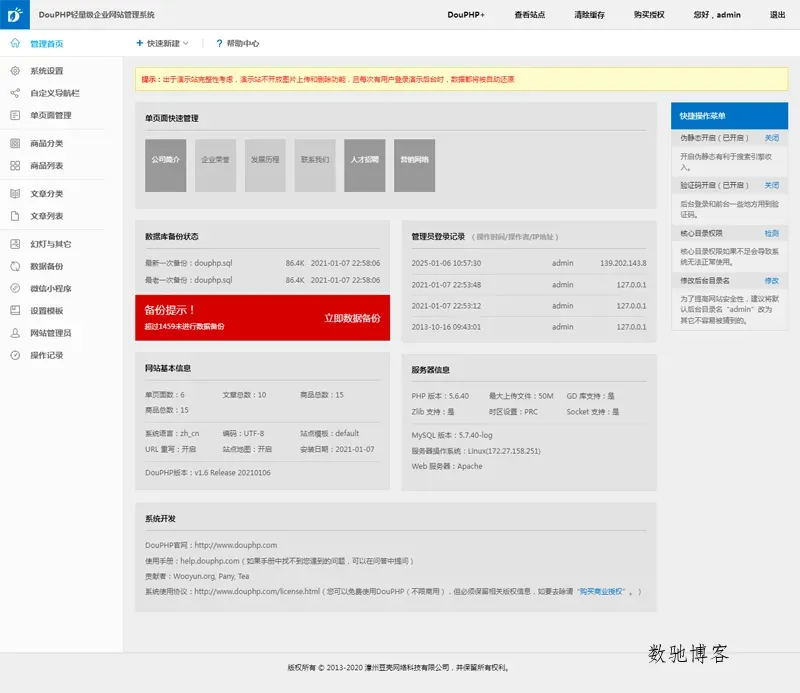Click the grid icon for 商品分类

point(15,143)
